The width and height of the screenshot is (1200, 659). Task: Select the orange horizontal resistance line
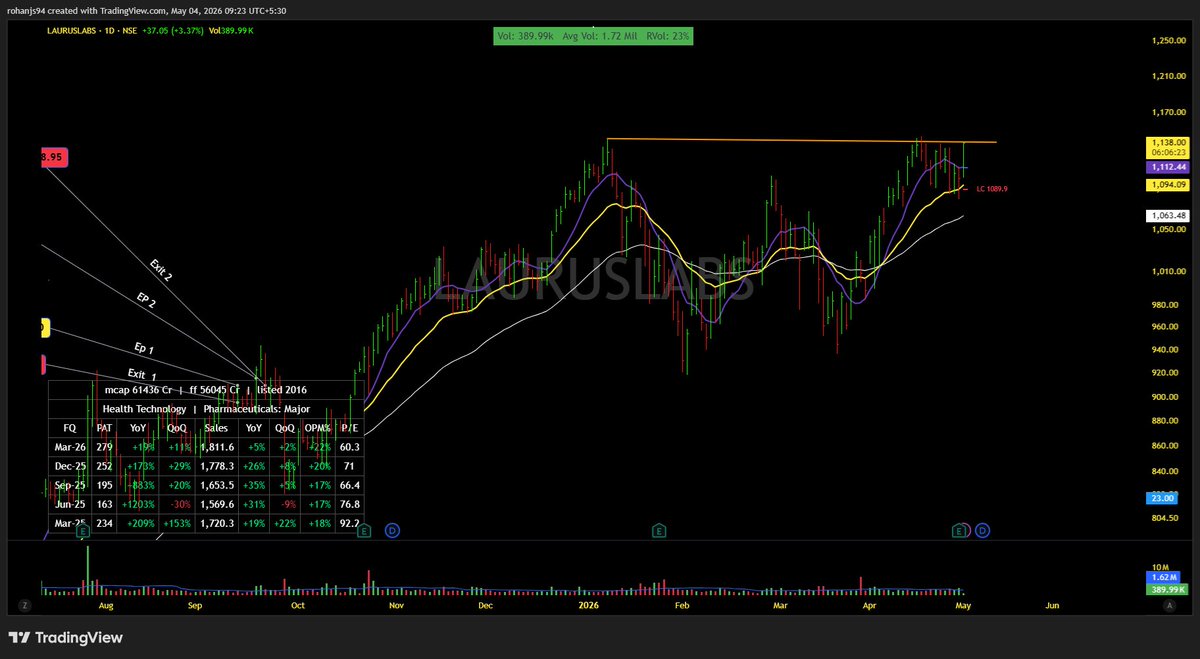tap(800, 140)
